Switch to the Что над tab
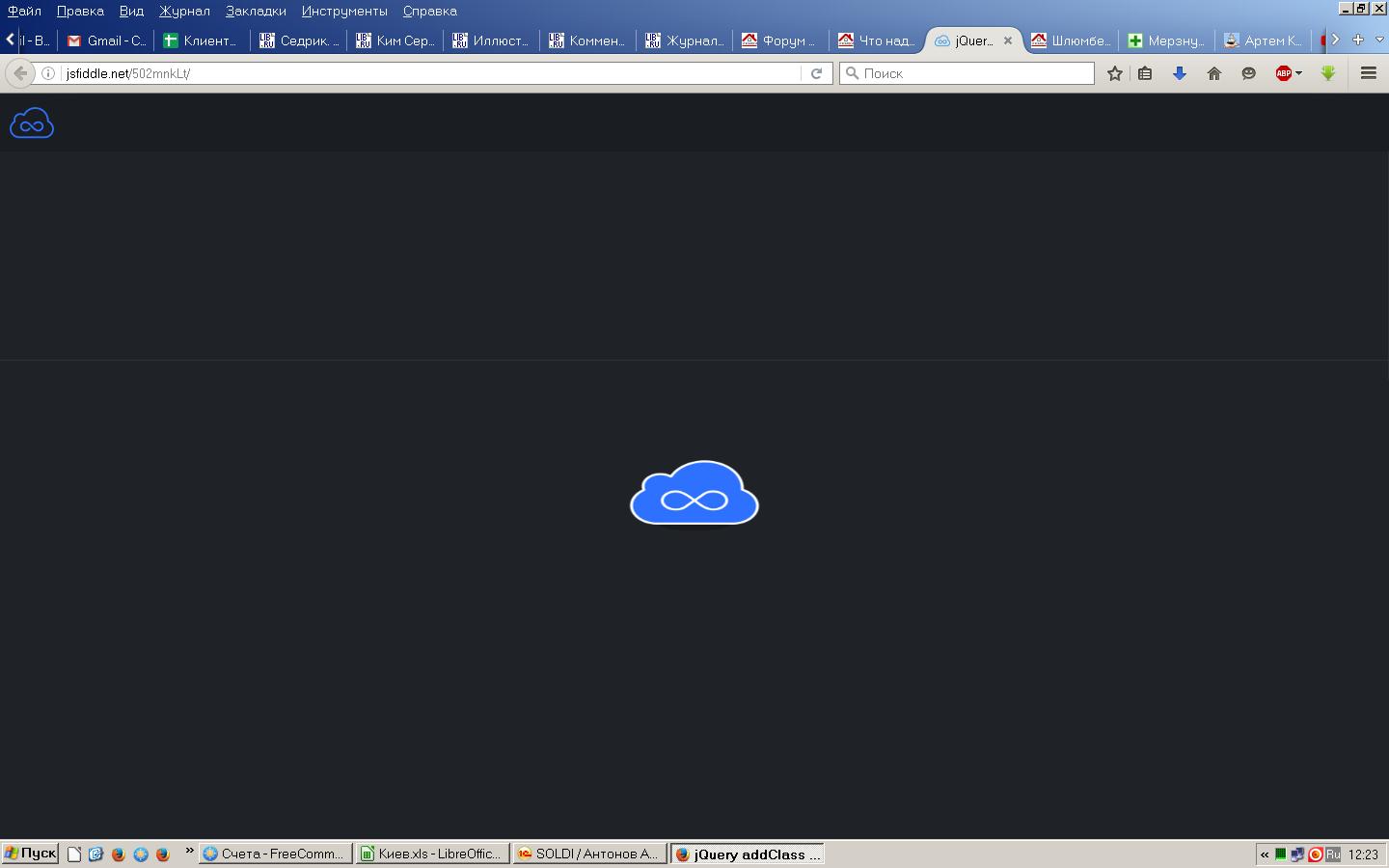The image size is (1389, 868). (878, 41)
